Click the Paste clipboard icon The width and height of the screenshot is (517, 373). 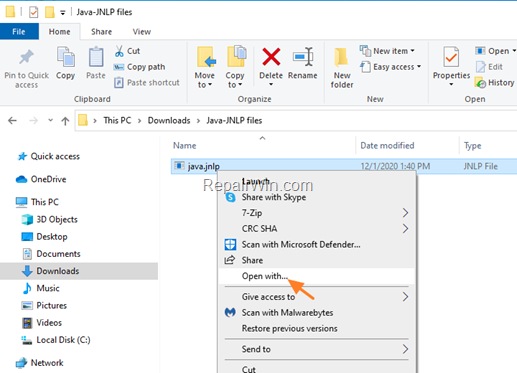click(x=96, y=57)
